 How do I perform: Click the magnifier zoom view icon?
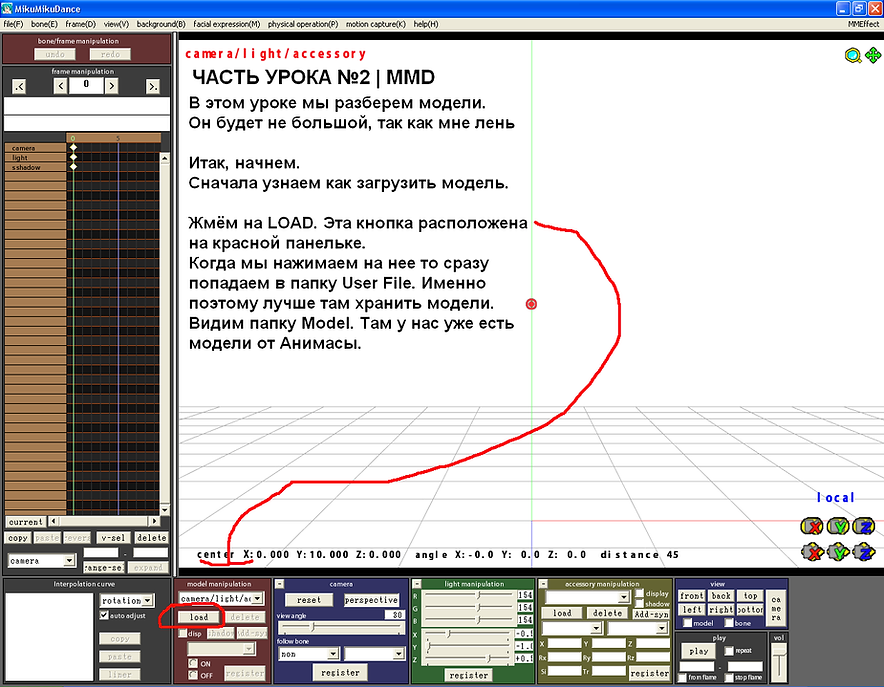point(853,55)
